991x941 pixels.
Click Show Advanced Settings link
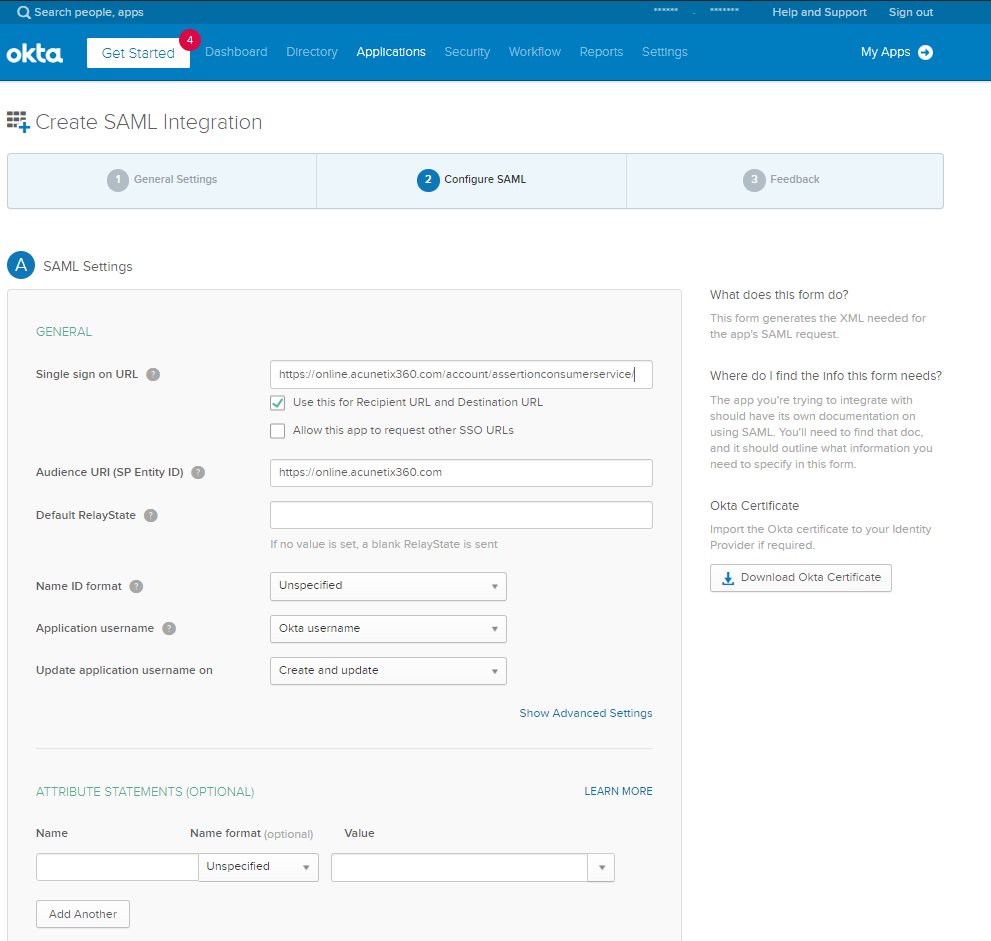coord(585,713)
